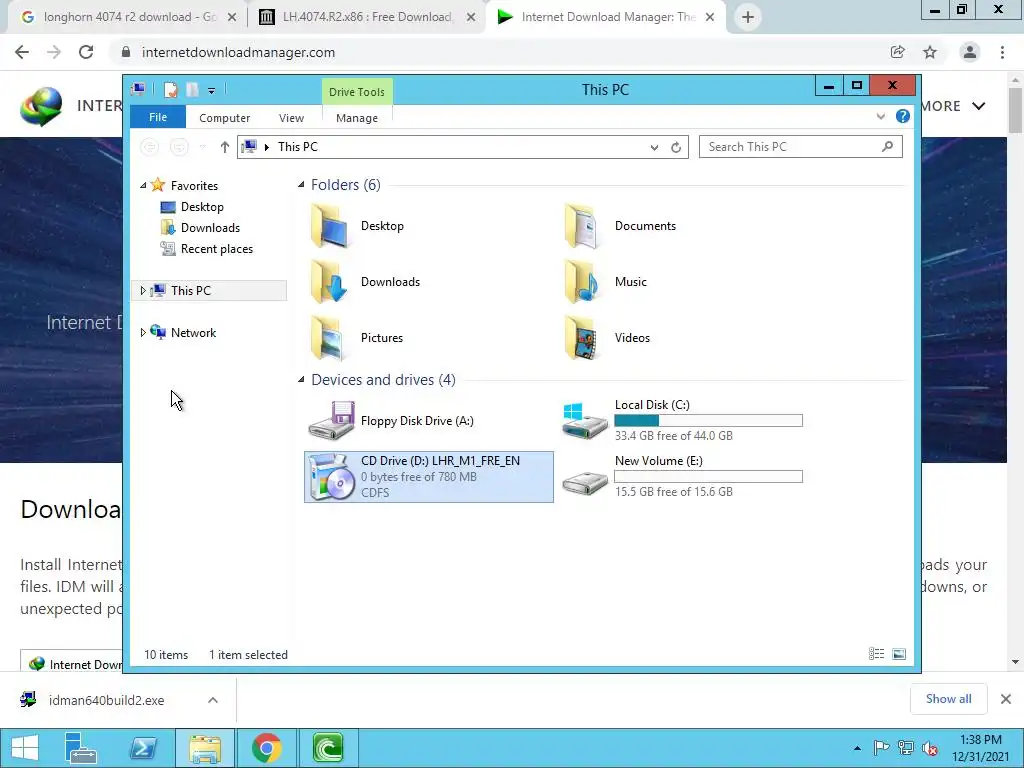Click the taskbar clock and date

pyautogui.click(x=980, y=748)
